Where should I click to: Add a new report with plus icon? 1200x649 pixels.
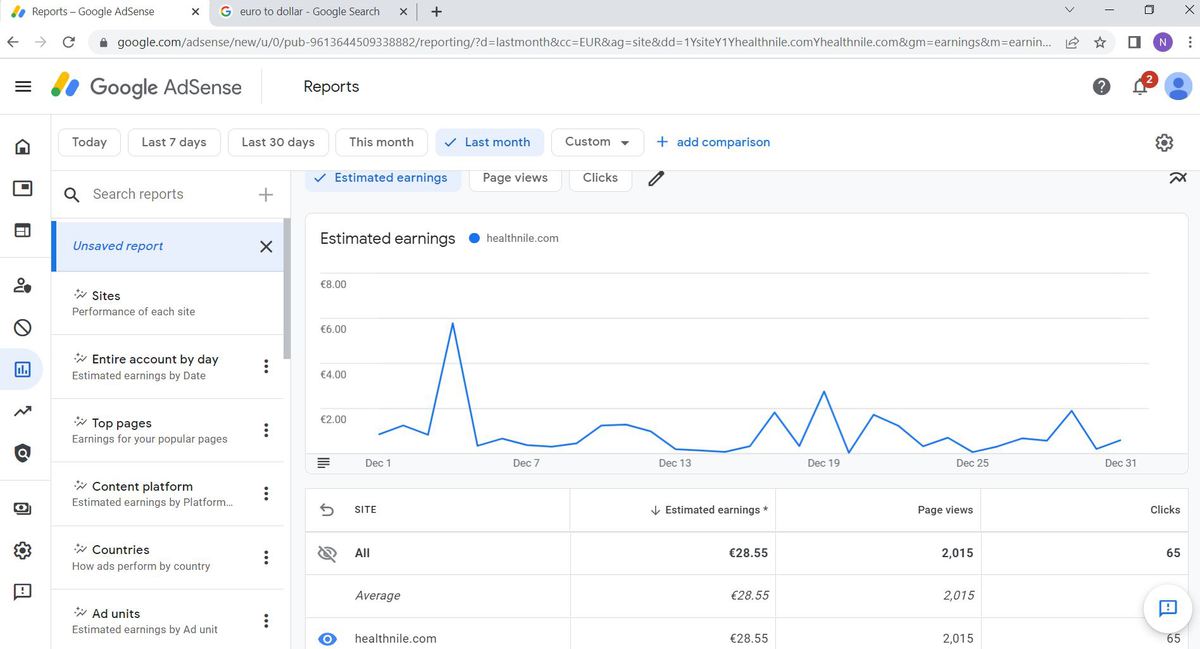pos(266,195)
